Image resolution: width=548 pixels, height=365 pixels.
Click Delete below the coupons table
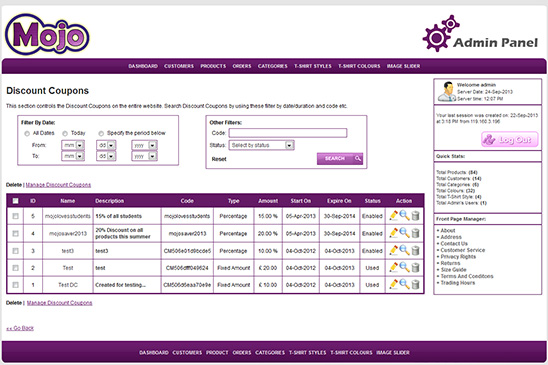14,303
